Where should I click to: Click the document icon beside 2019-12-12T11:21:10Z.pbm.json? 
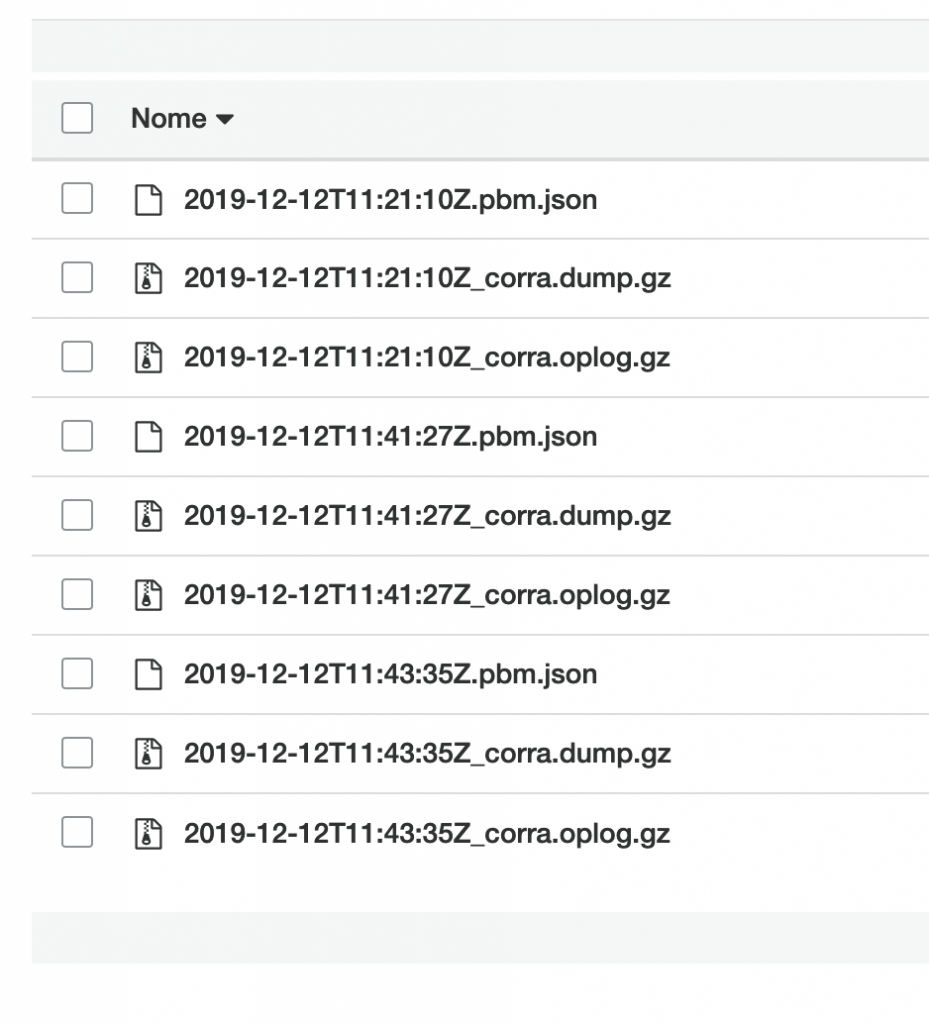(150, 200)
